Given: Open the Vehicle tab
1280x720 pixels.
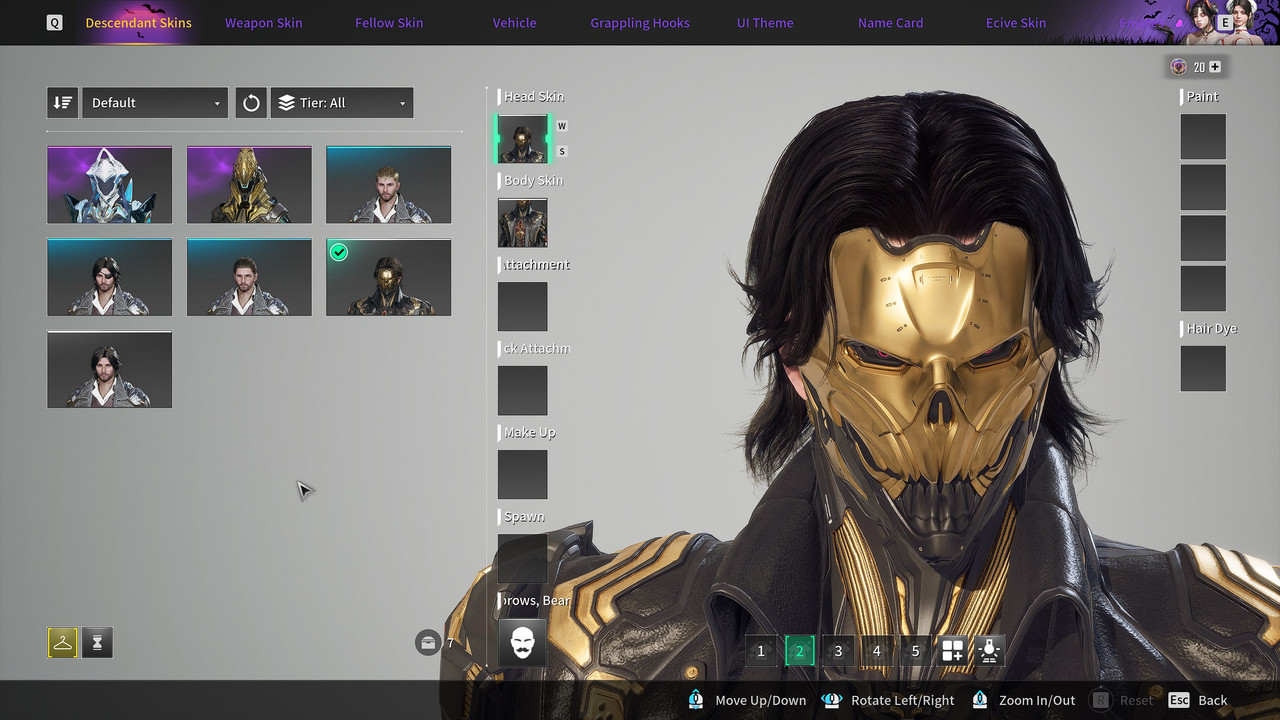Looking at the screenshot, I should point(514,22).
